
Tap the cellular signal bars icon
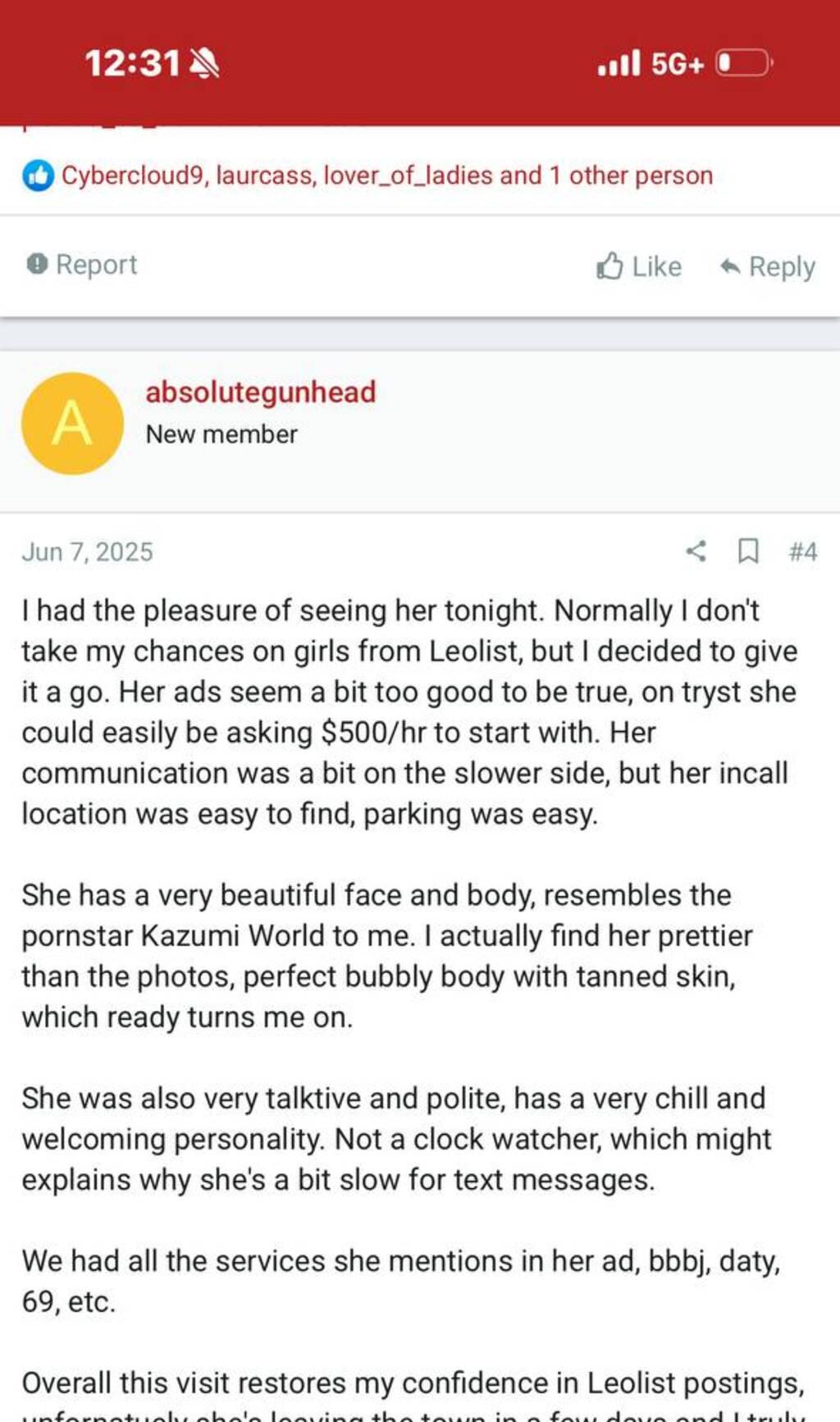(619, 63)
